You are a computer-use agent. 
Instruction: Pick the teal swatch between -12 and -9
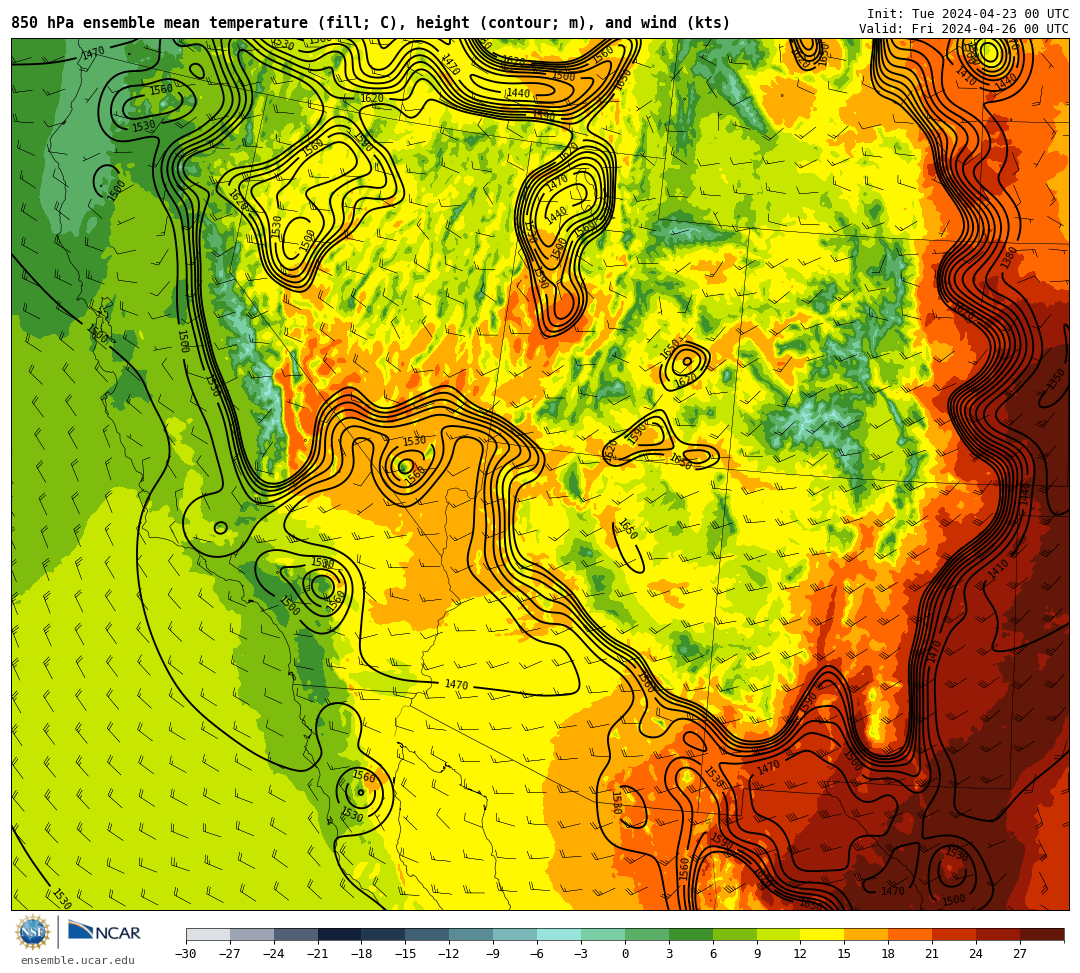tap(472, 934)
